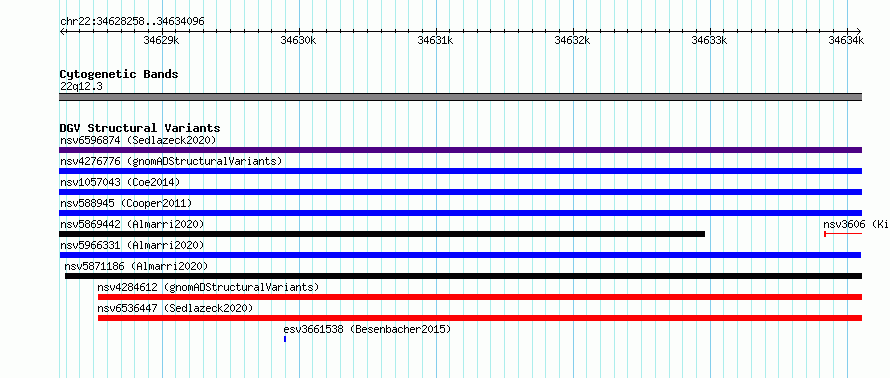Click the nsv6596874 (Sedlazeck2020) label
Viewport: 890px width, 378px height.
click(x=138, y=140)
